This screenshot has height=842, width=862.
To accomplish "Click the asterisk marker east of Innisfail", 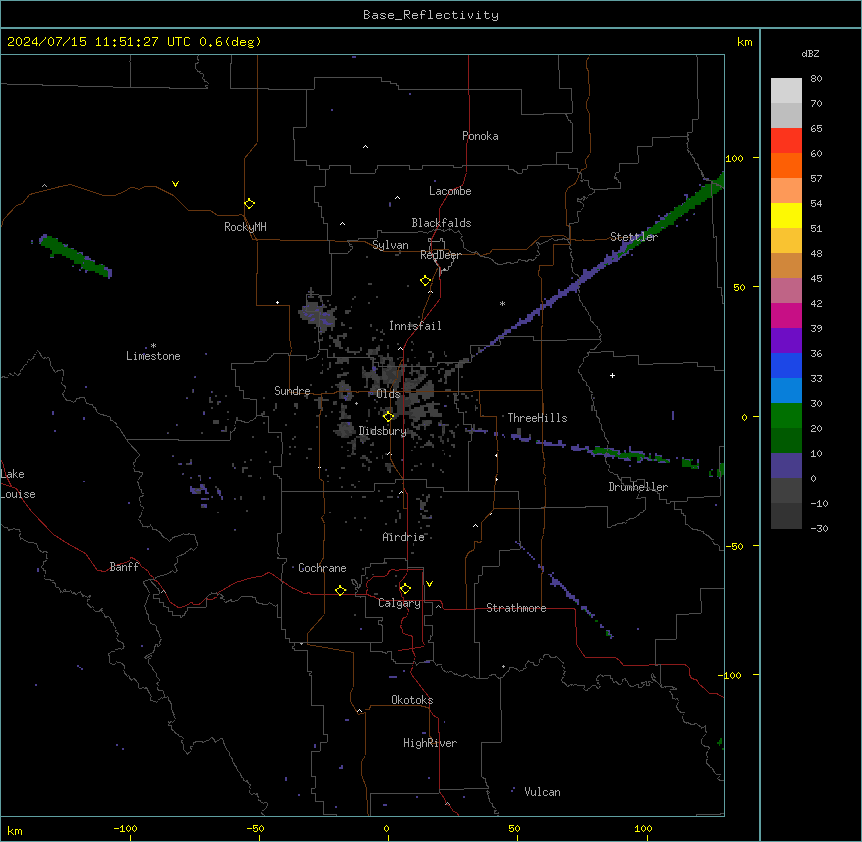I will pos(502,303).
